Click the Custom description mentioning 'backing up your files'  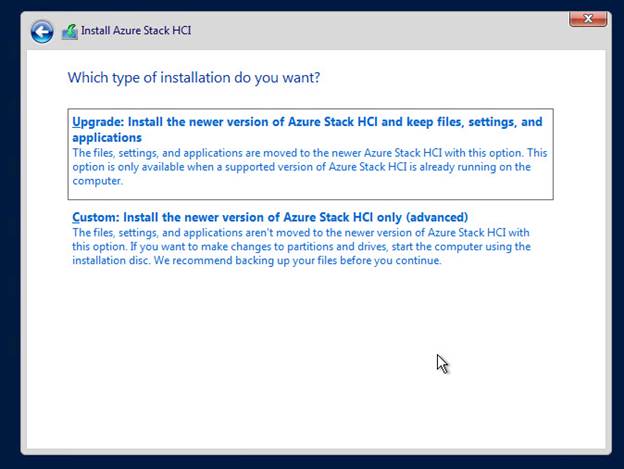click(301, 246)
